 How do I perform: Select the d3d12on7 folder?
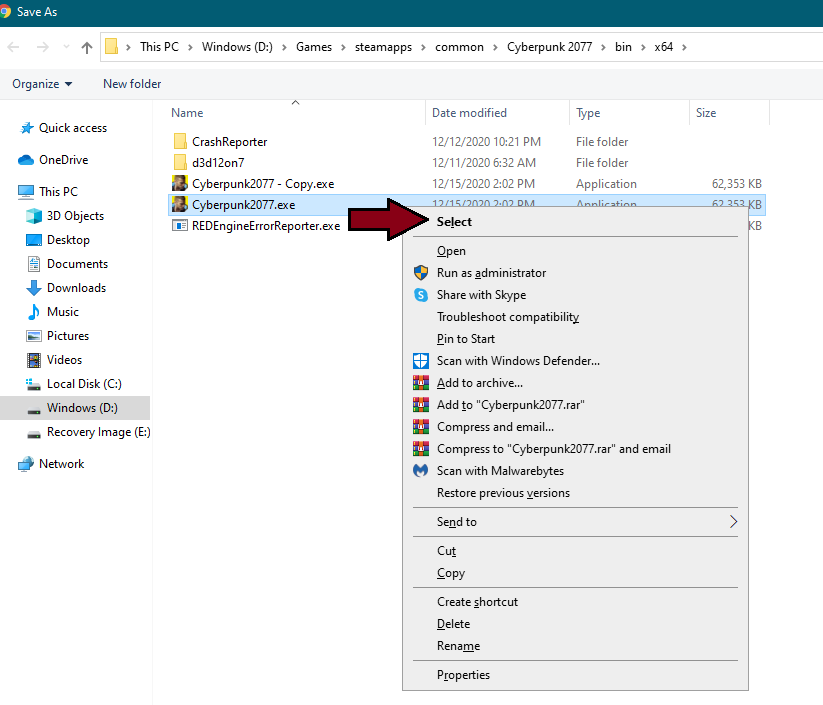tap(218, 163)
